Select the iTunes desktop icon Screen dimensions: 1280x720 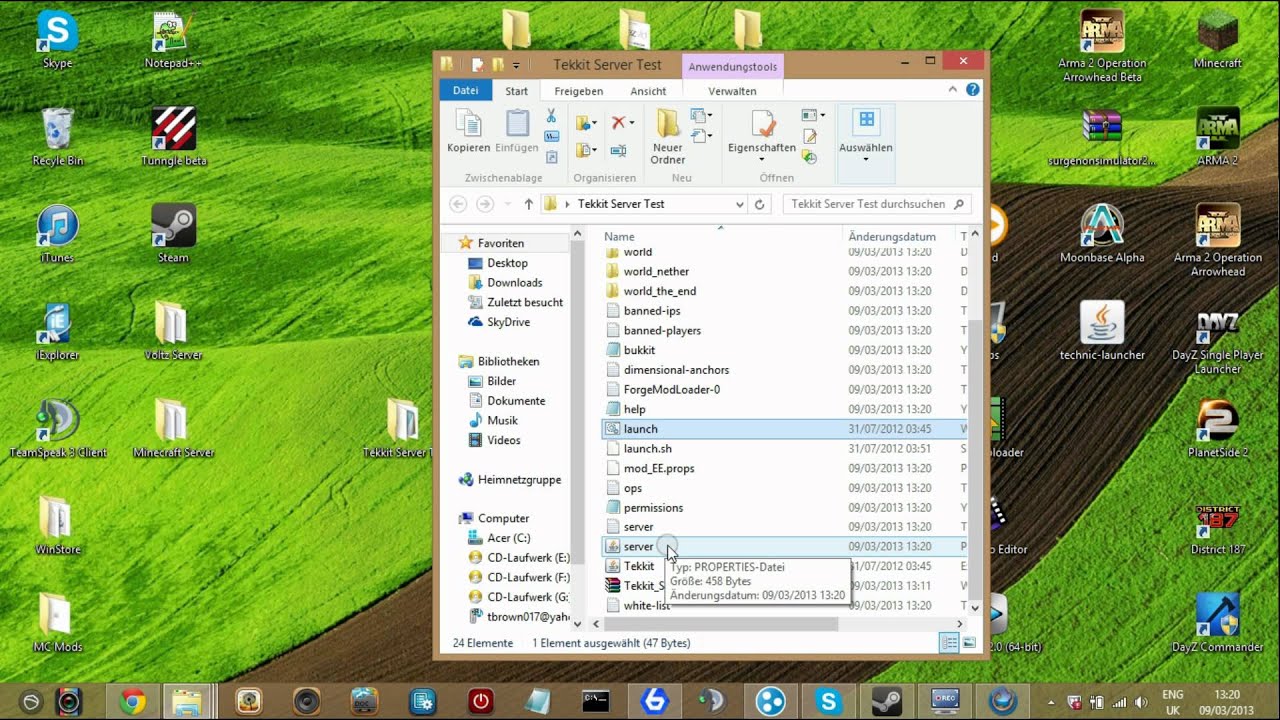[x=57, y=234]
